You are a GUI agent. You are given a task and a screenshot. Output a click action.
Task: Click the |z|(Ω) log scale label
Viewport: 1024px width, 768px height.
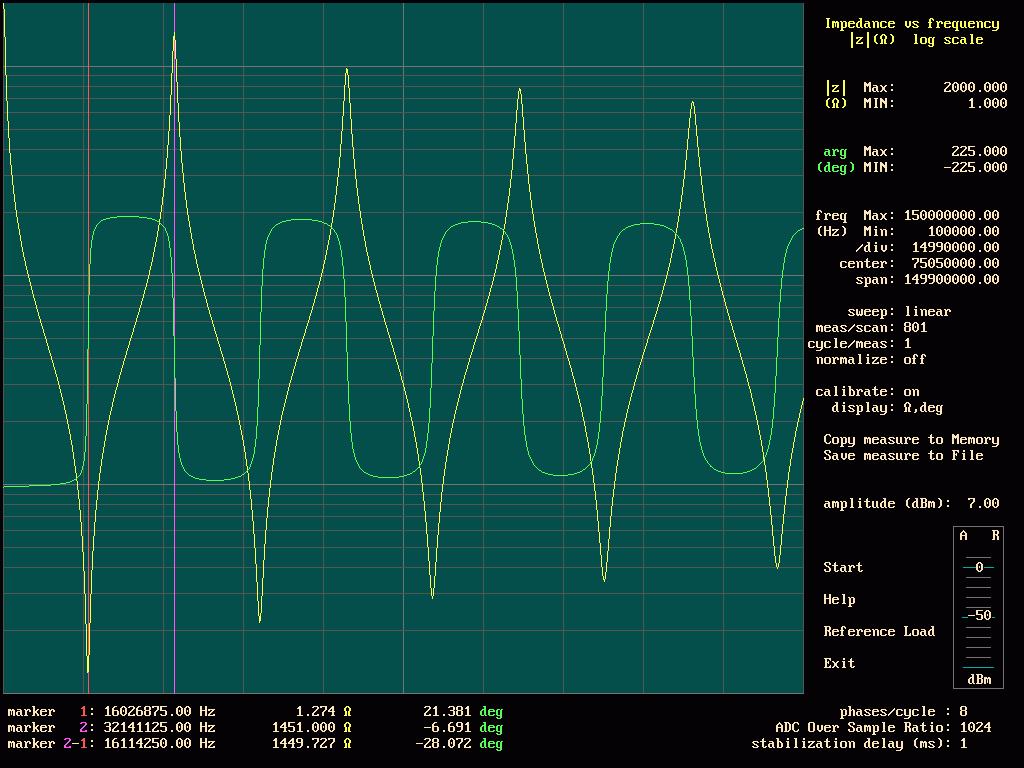(917, 40)
